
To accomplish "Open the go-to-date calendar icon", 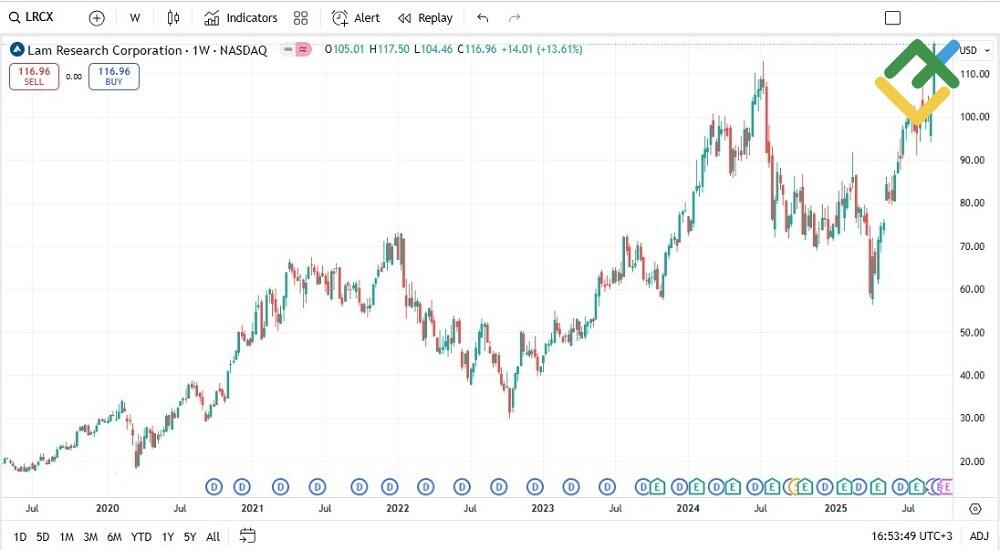I will point(247,536).
